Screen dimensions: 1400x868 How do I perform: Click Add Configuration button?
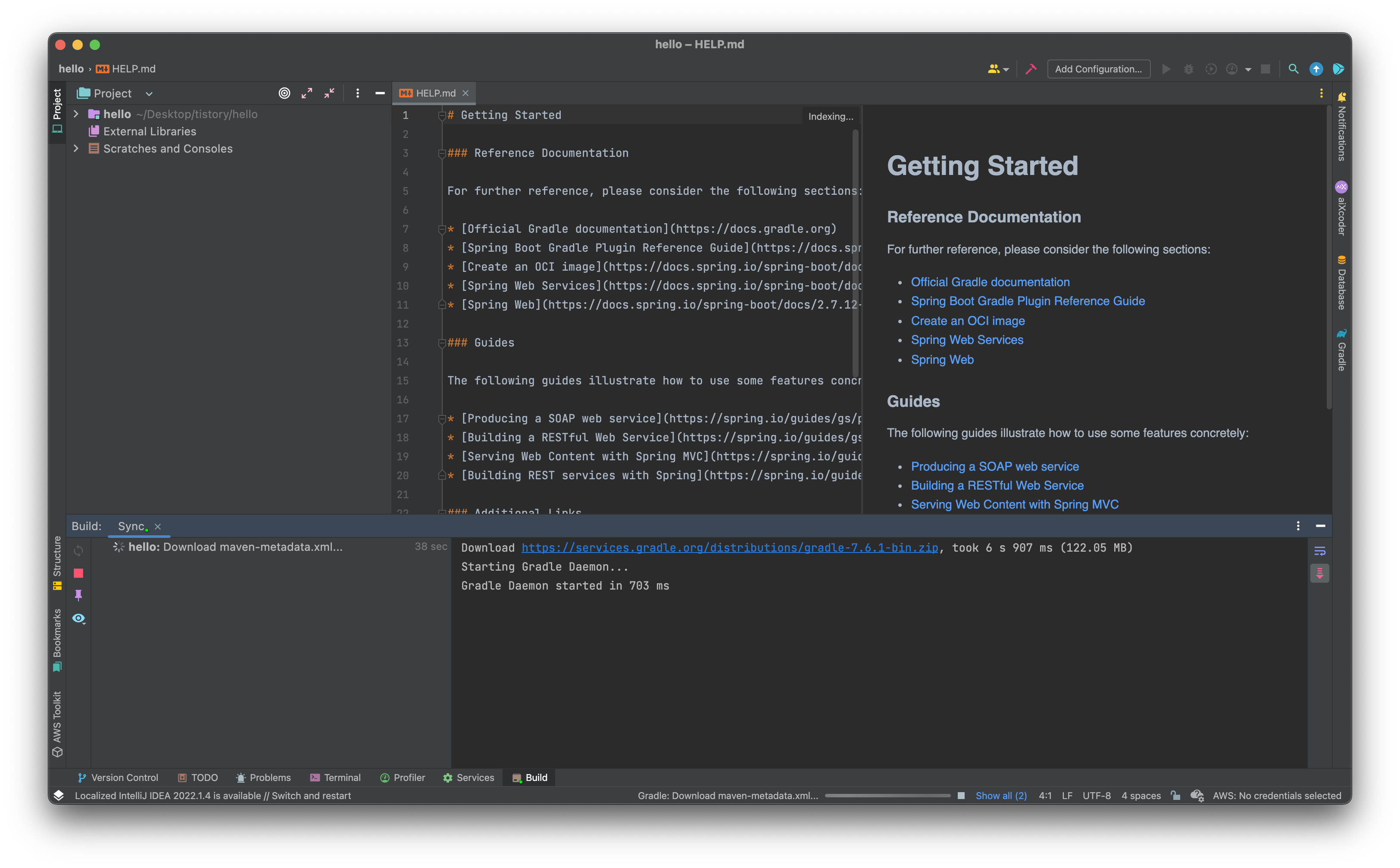click(1098, 69)
